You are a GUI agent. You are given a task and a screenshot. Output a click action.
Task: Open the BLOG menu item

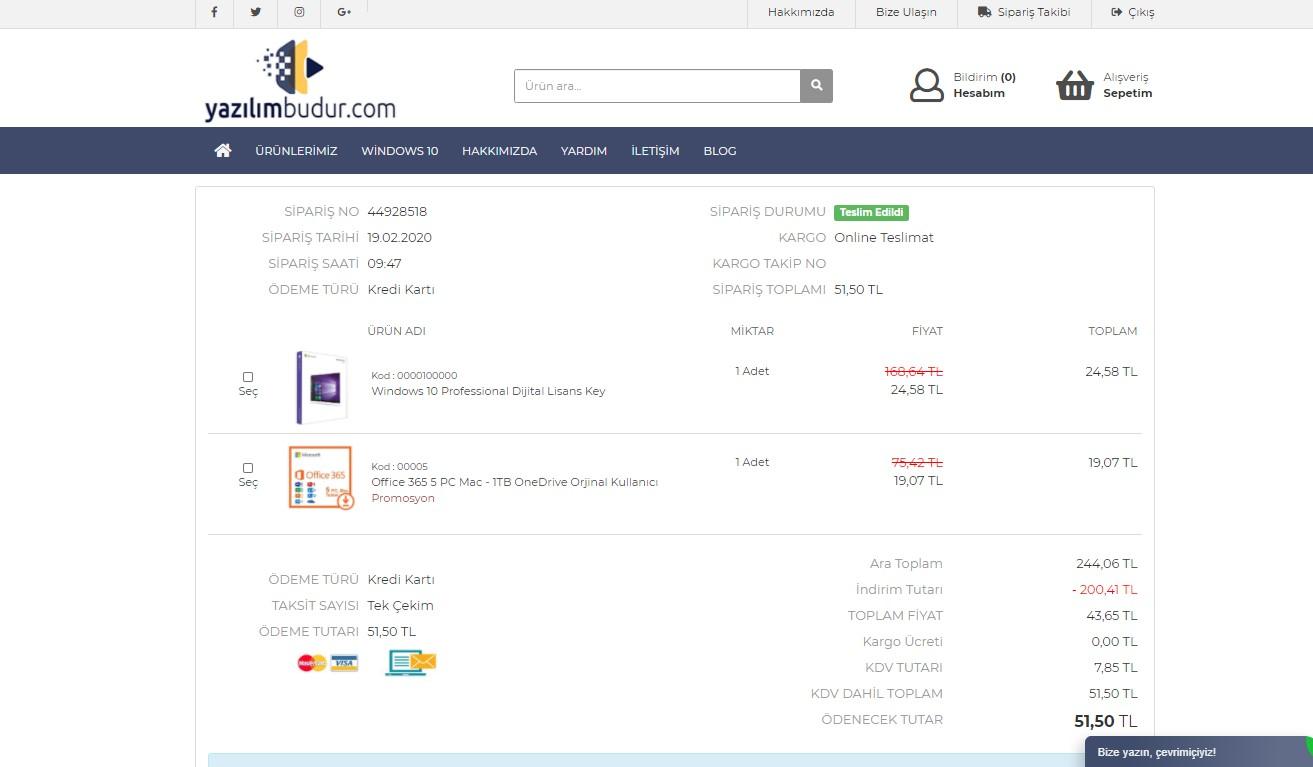(x=720, y=151)
